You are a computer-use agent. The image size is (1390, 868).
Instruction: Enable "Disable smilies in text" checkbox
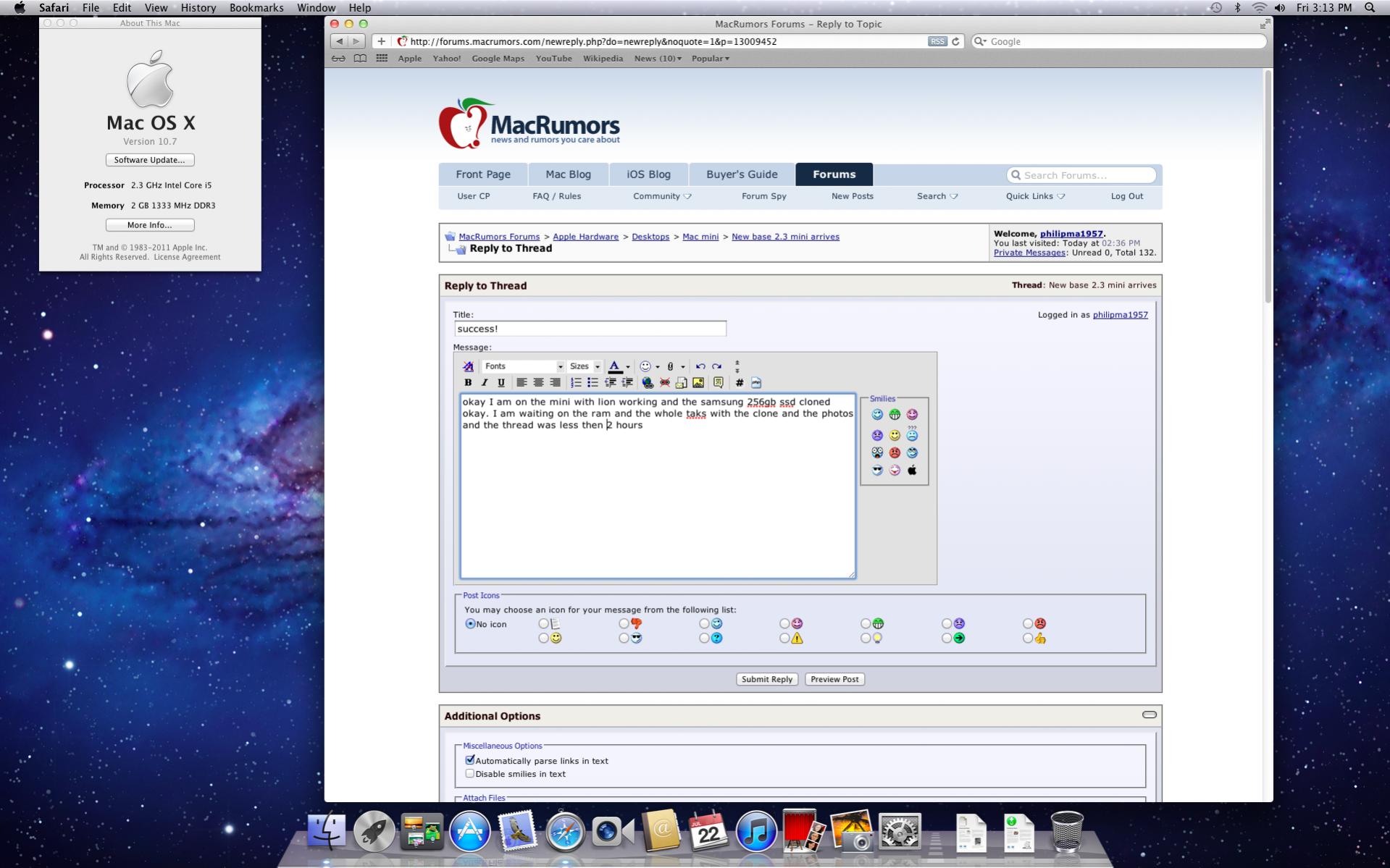point(470,773)
